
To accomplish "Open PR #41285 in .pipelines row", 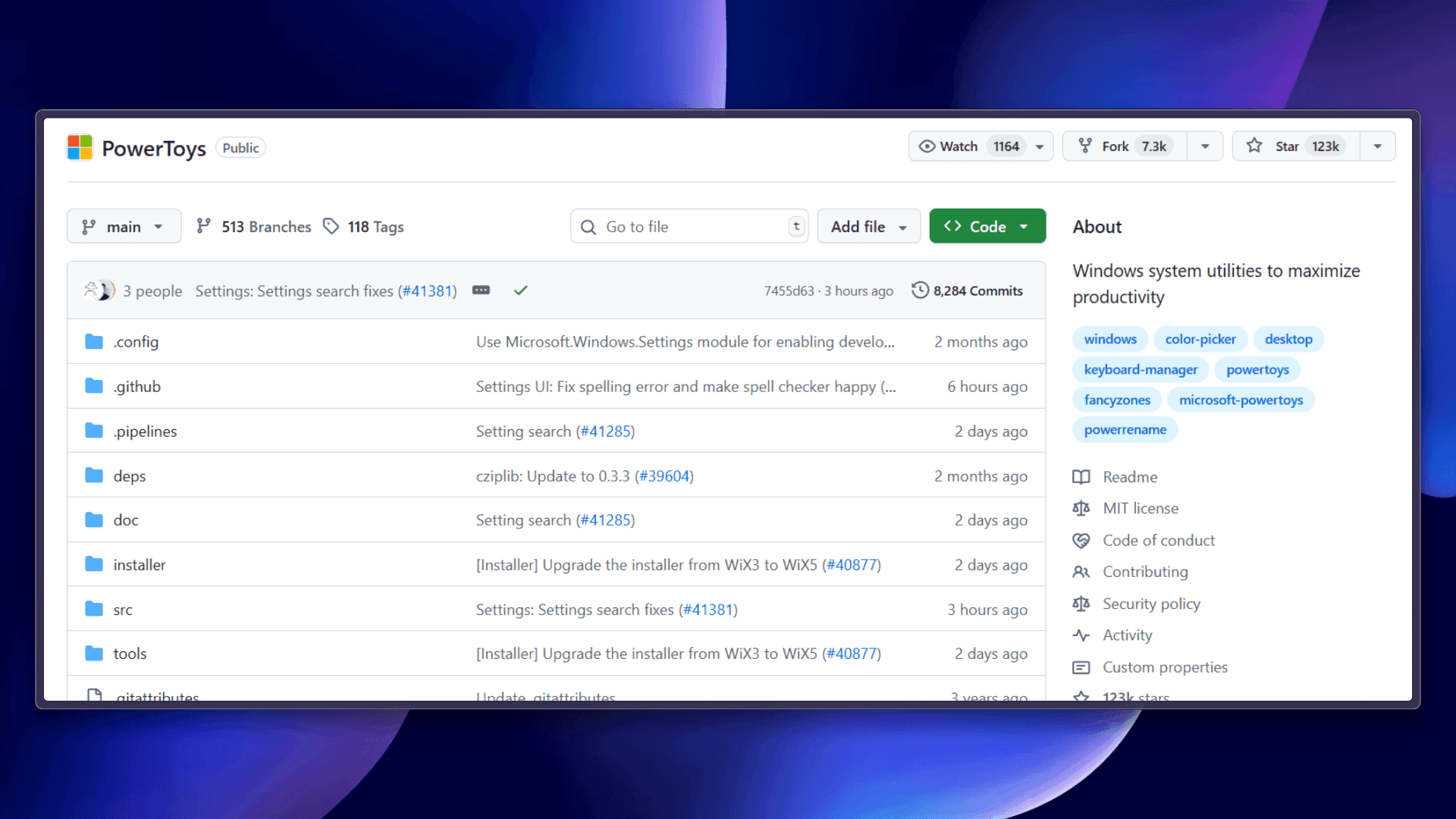I will click(605, 431).
